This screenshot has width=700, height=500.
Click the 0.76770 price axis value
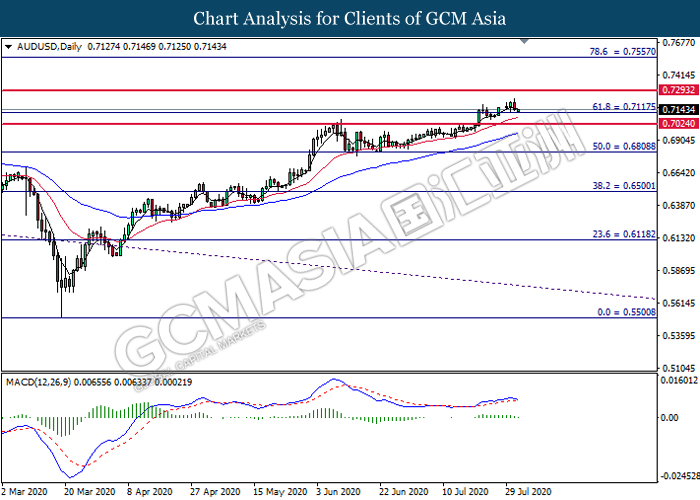click(x=679, y=43)
